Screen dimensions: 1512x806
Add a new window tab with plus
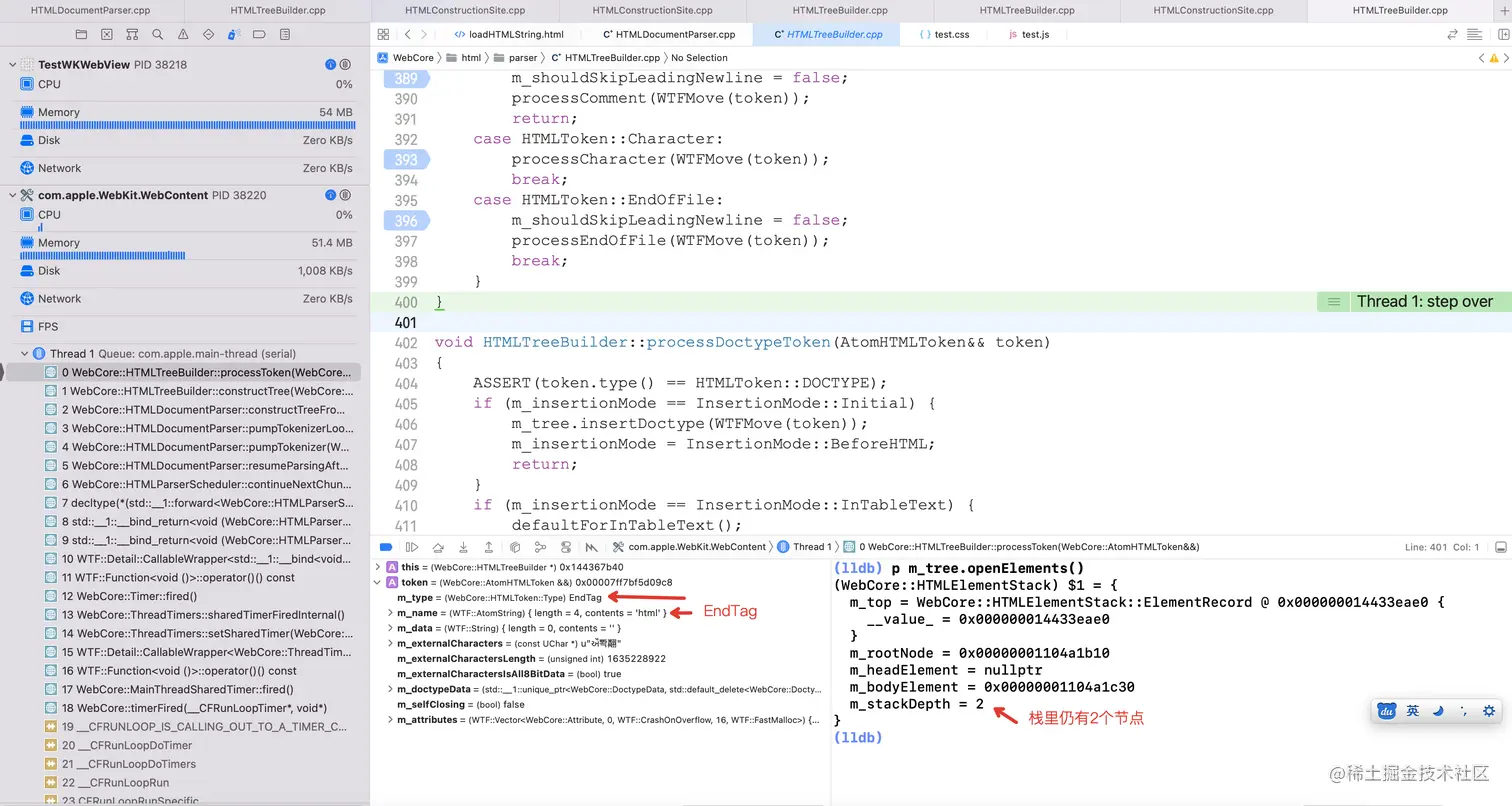coord(1504,10)
